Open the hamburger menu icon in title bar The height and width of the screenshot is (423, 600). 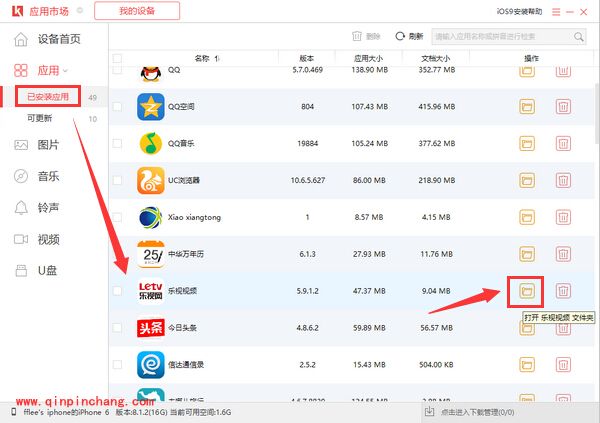[x=556, y=12]
